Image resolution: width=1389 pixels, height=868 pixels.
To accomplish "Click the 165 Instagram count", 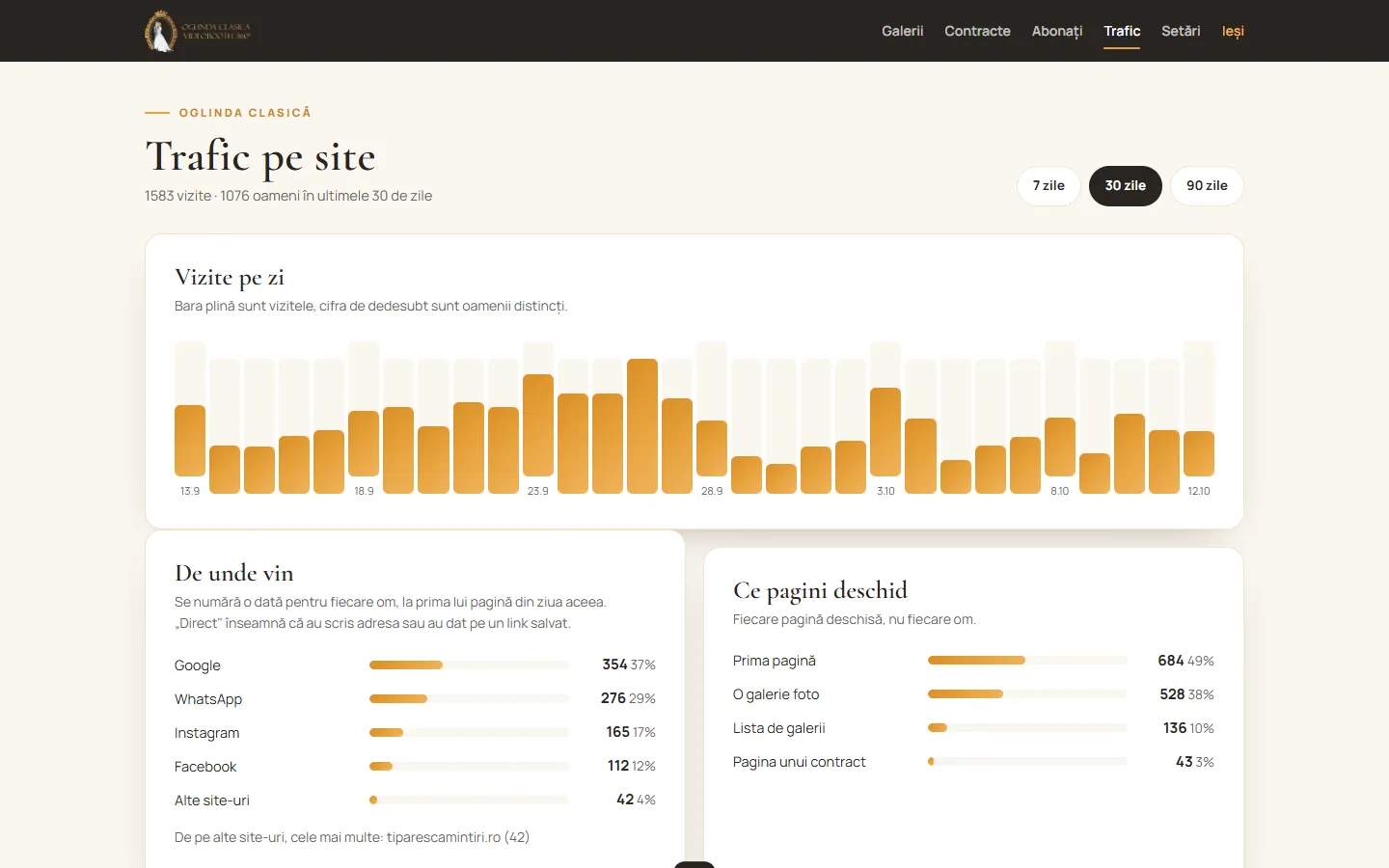I will (x=617, y=732).
